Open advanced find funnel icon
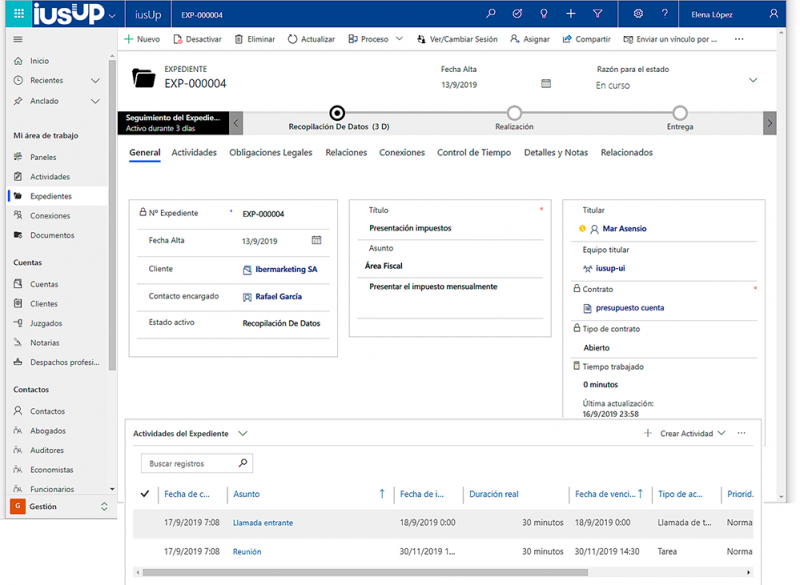800x585 pixels. coord(597,14)
